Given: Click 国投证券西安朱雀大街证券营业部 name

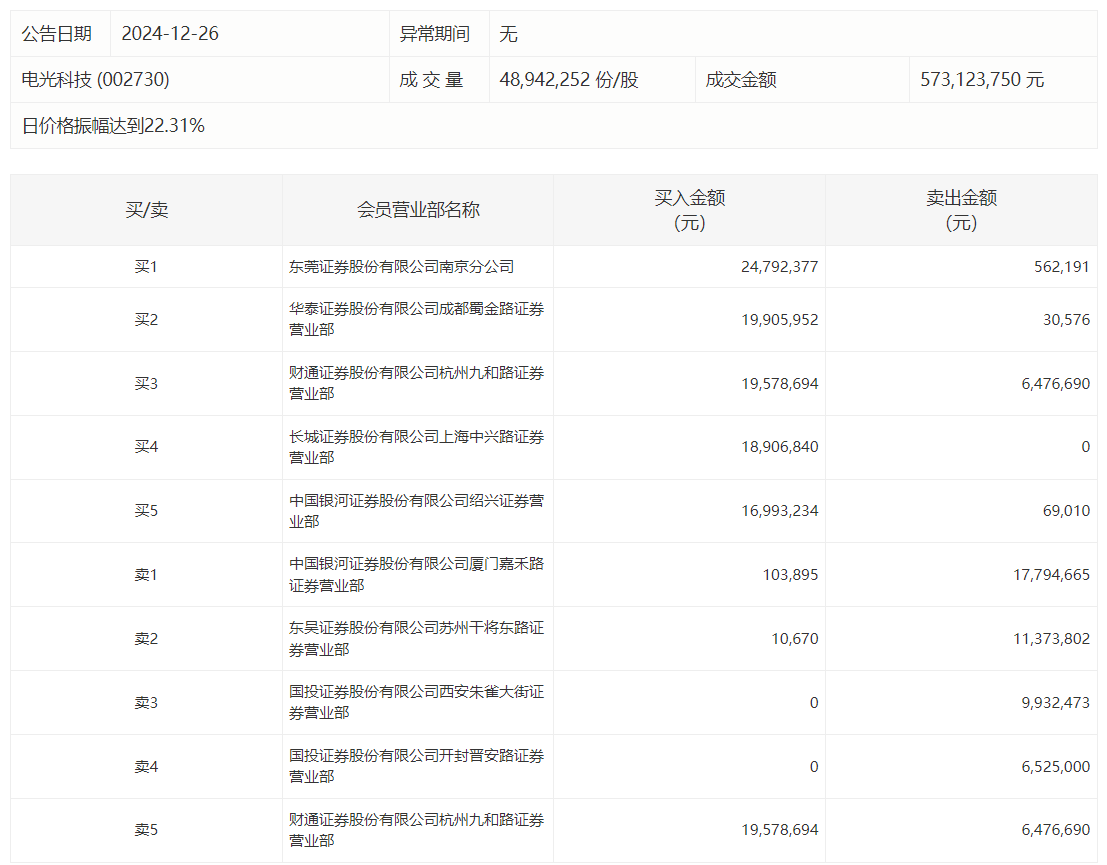Looking at the screenshot, I should click(417, 702).
